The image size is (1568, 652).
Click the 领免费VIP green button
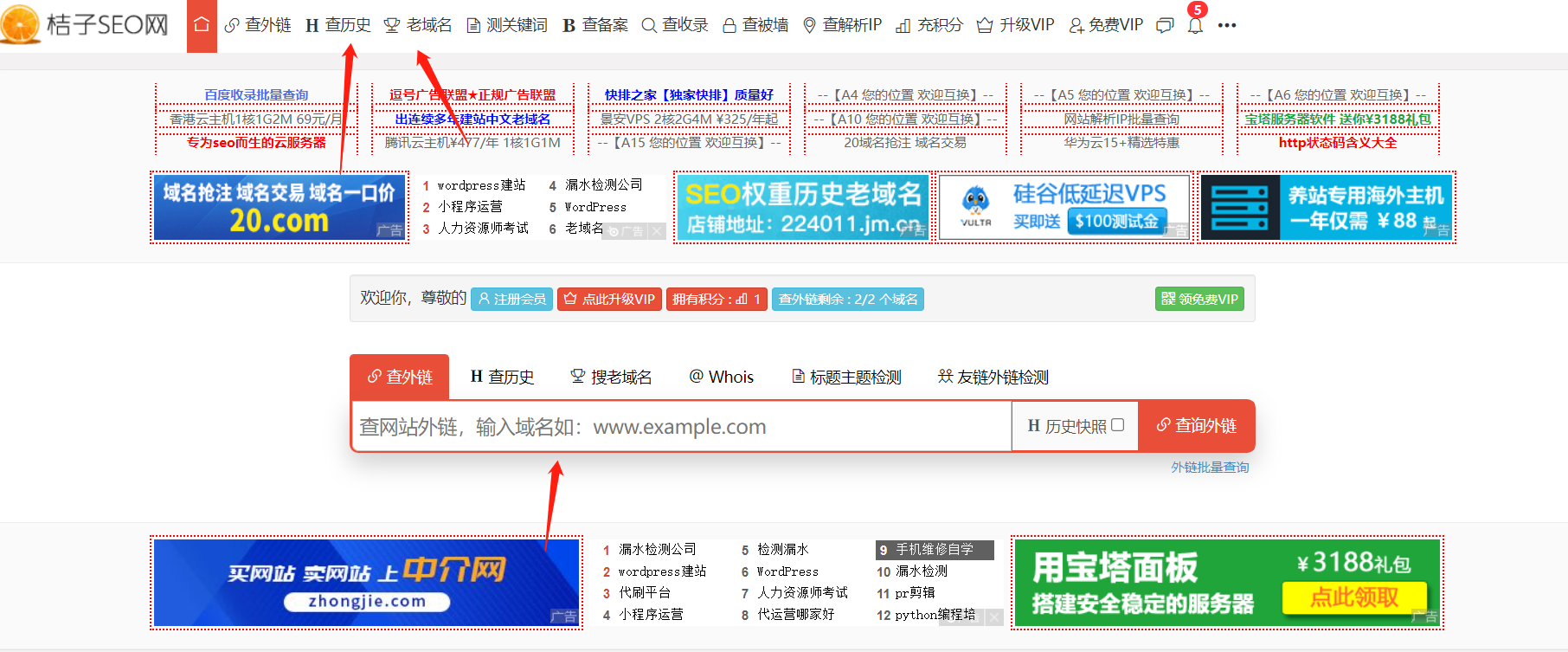[x=1199, y=299]
